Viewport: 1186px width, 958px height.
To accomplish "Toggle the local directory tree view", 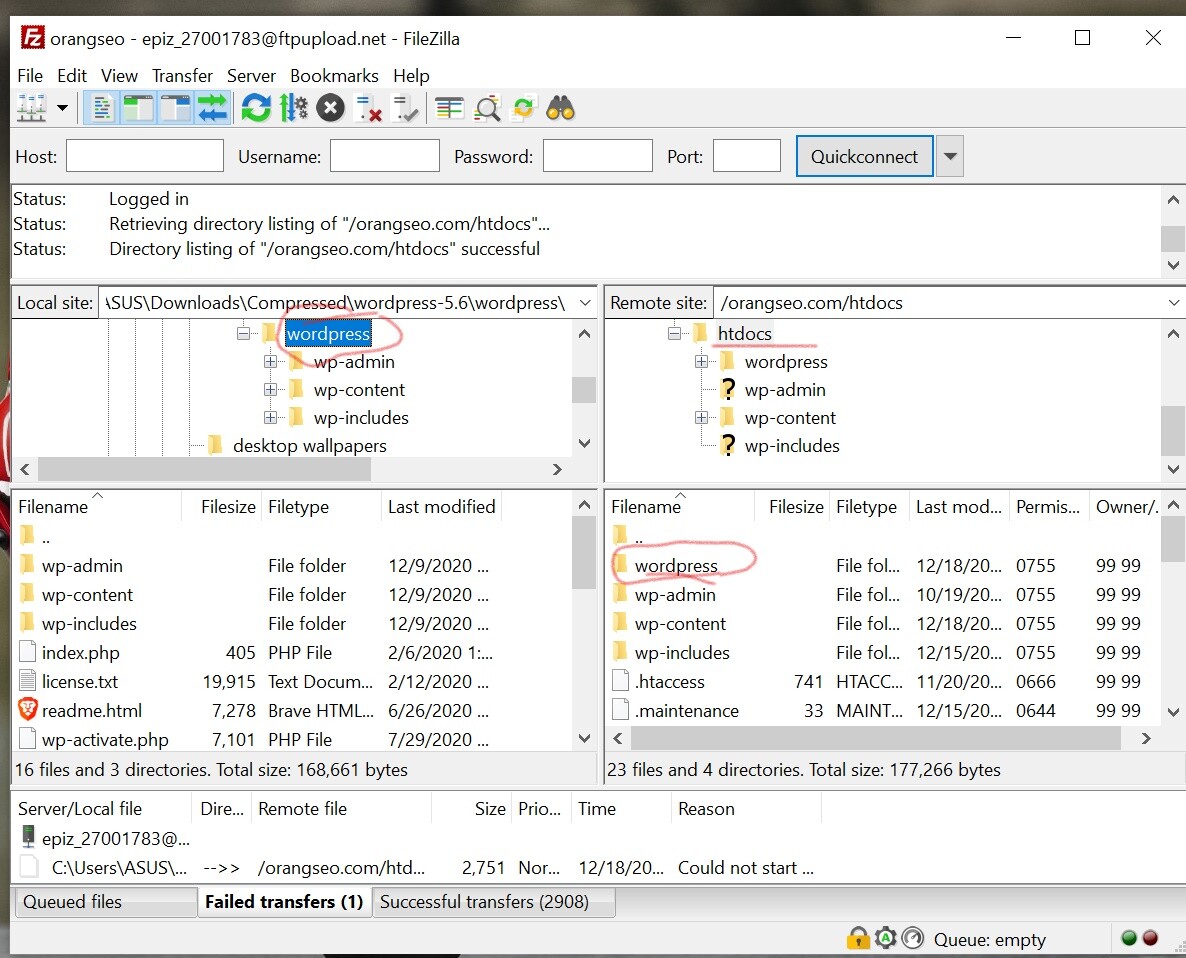I will click(138, 108).
